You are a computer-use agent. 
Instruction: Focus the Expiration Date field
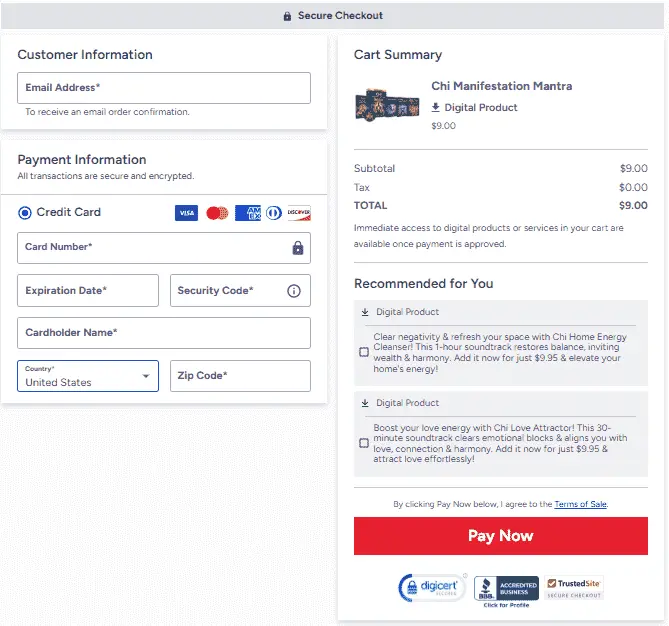pyautogui.click(x=88, y=291)
